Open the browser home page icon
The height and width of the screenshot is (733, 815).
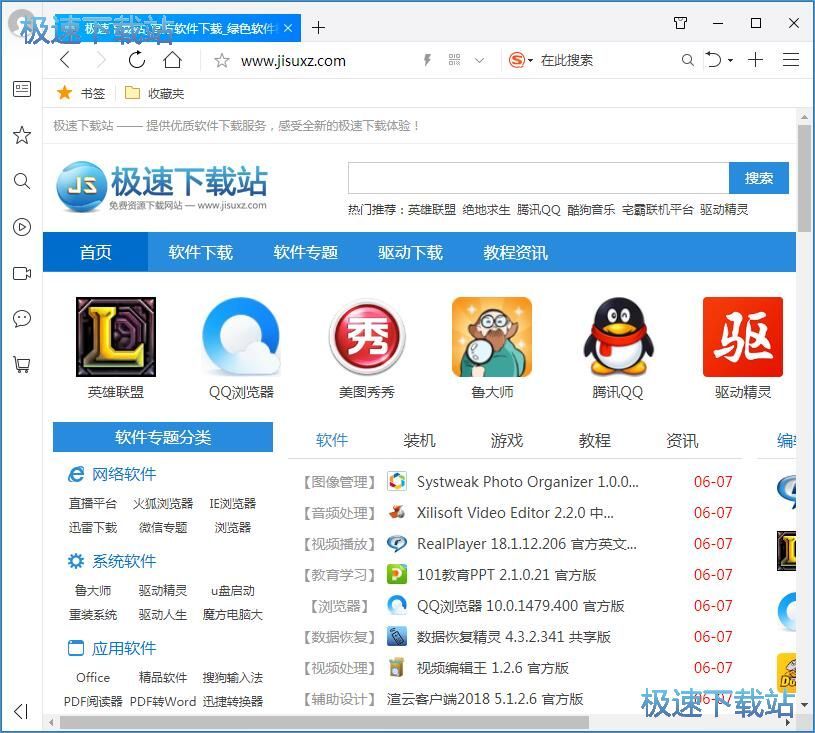coord(173,60)
